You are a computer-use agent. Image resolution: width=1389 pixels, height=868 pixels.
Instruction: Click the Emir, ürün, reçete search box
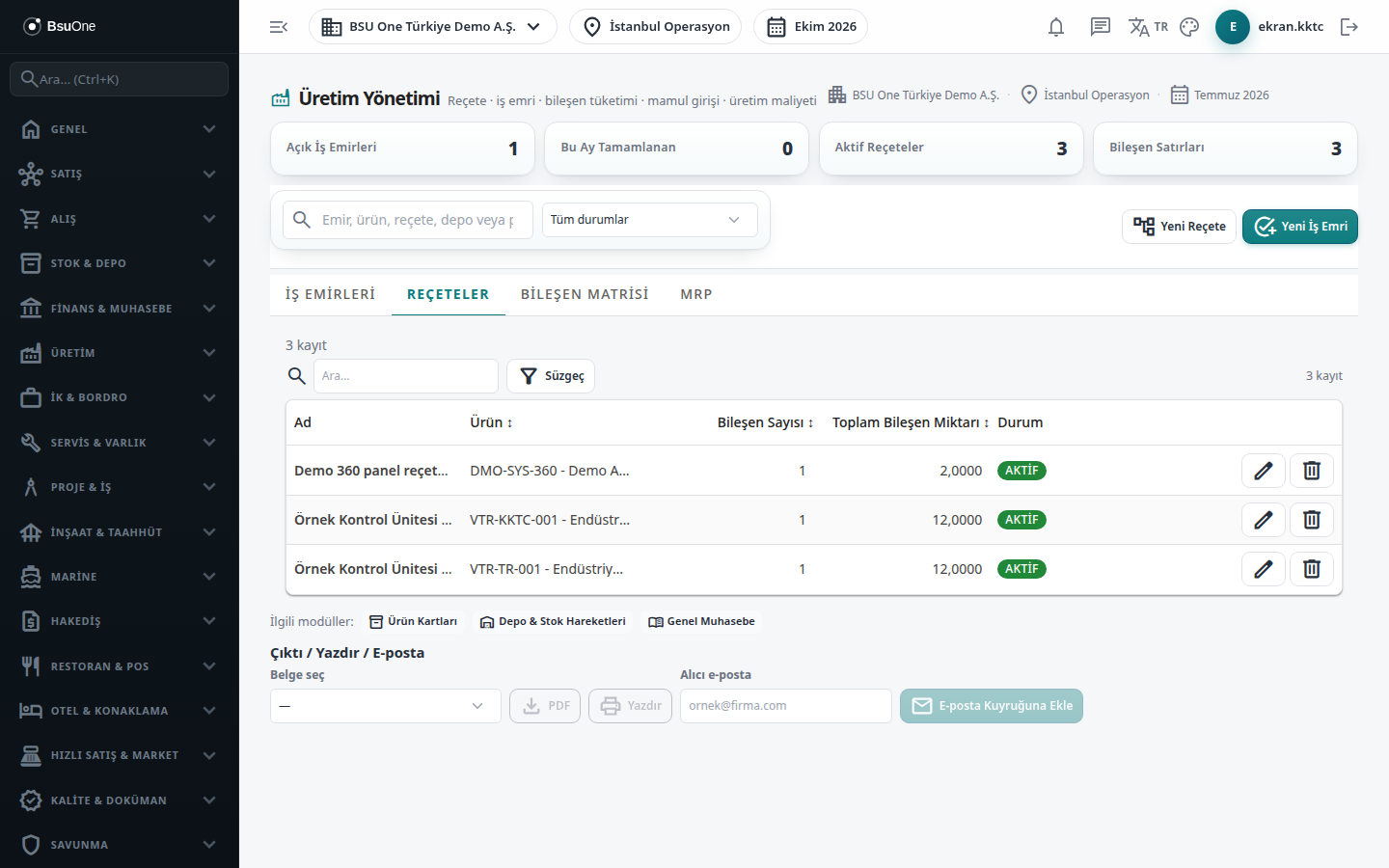pos(408,220)
